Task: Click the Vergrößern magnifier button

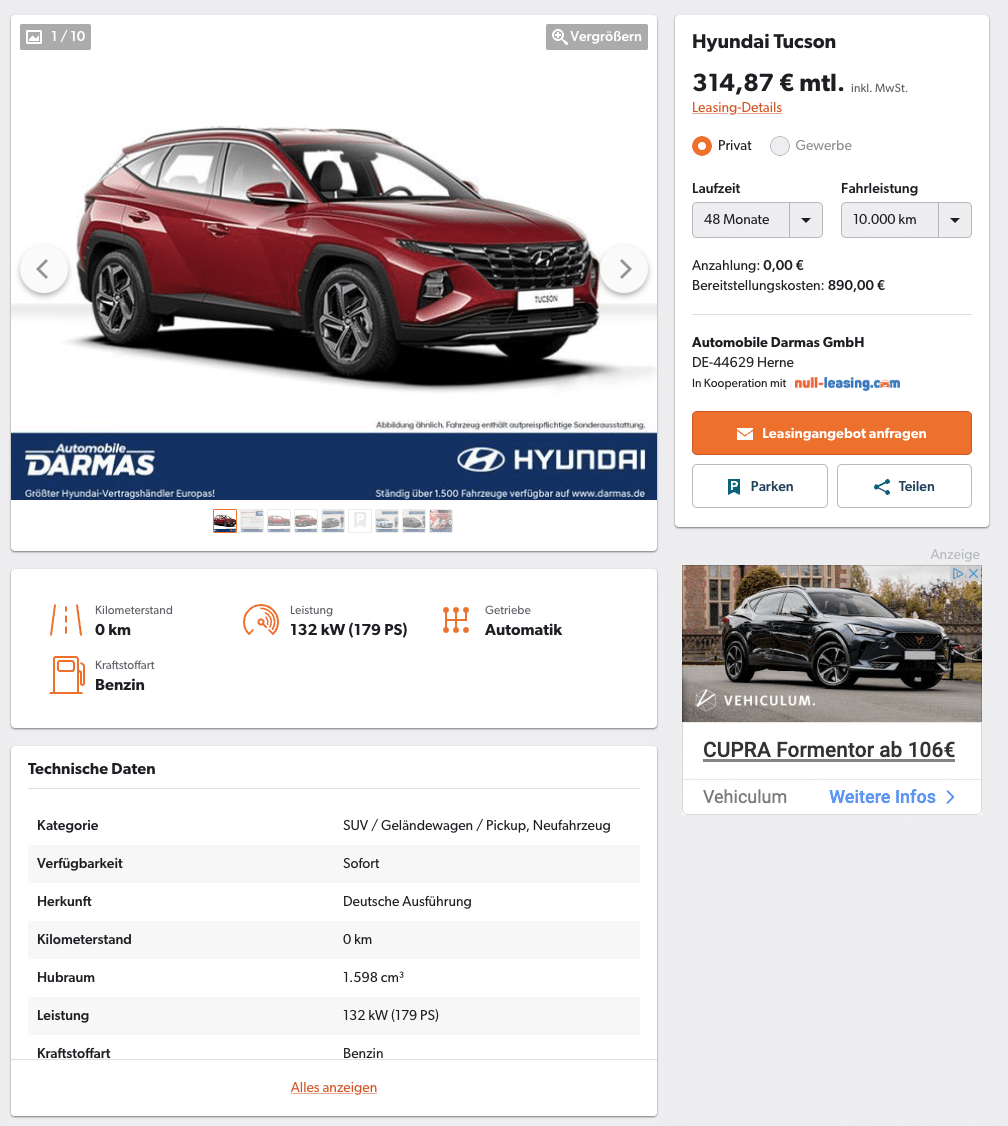Action: (597, 37)
